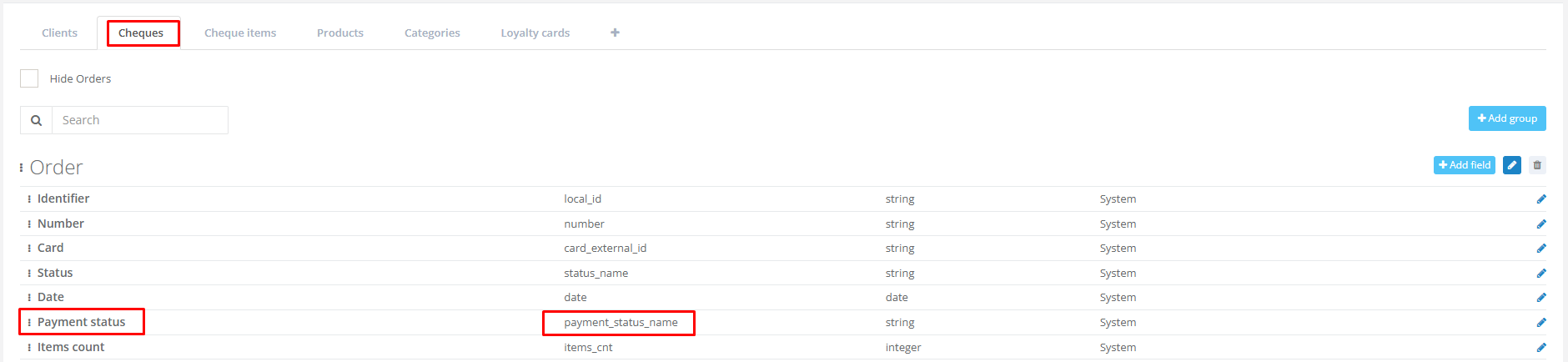The height and width of the screenshot is (362, 1568).
Task: Delete the Order group trash icon
Action: [1537, 165]
